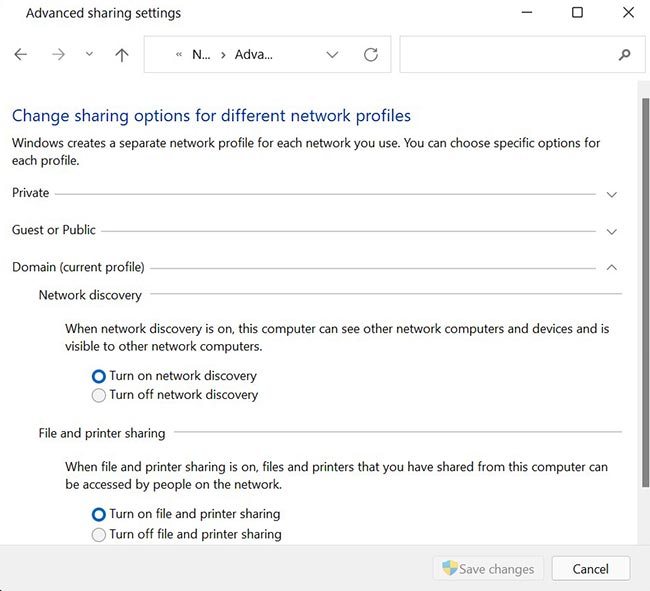
Task: Select Turn on network discovery
Action: [x=98, y=376]
